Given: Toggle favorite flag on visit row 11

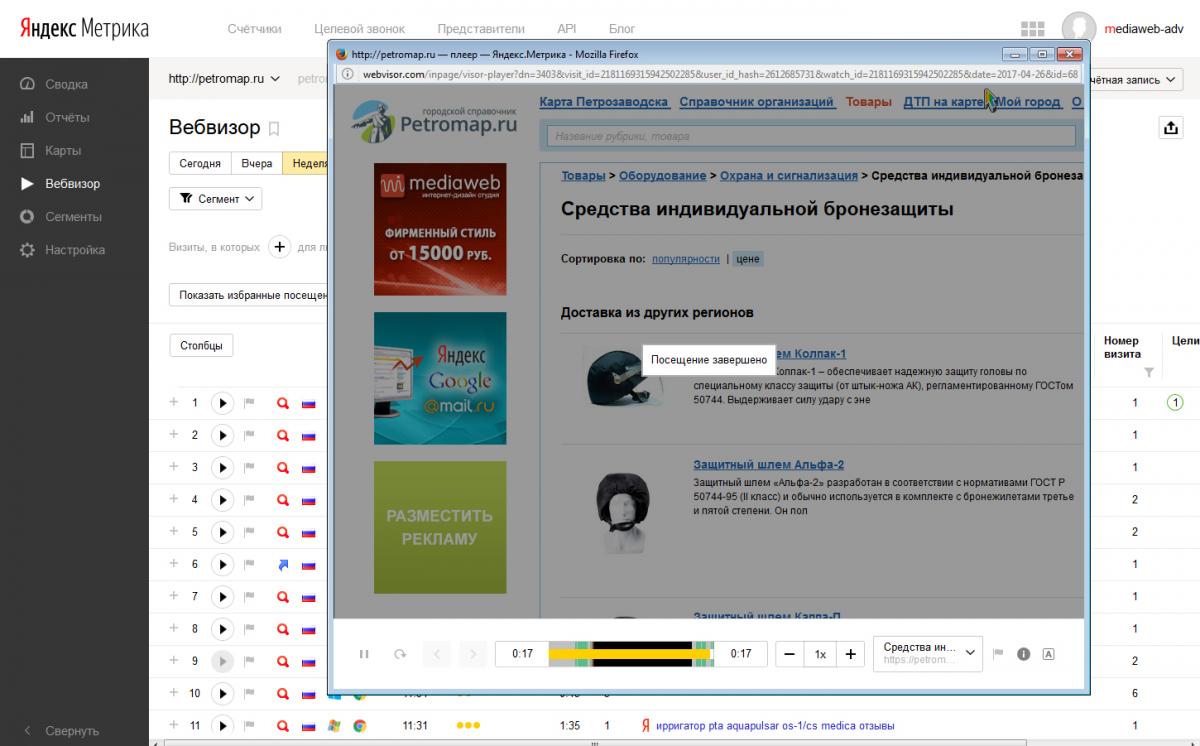Looking at the screenshot, I should (250, 726).
